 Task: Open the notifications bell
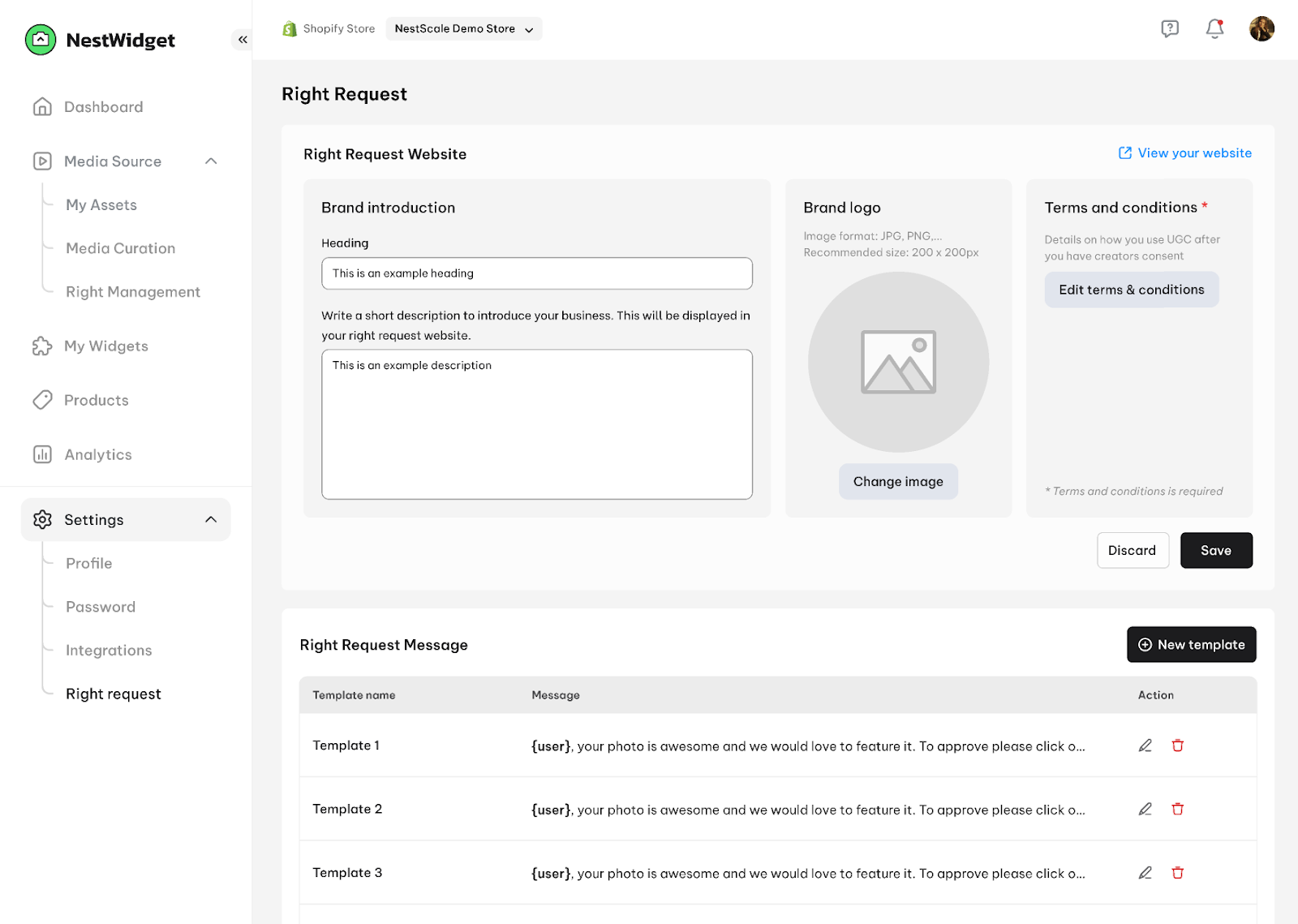[1214, 28]
